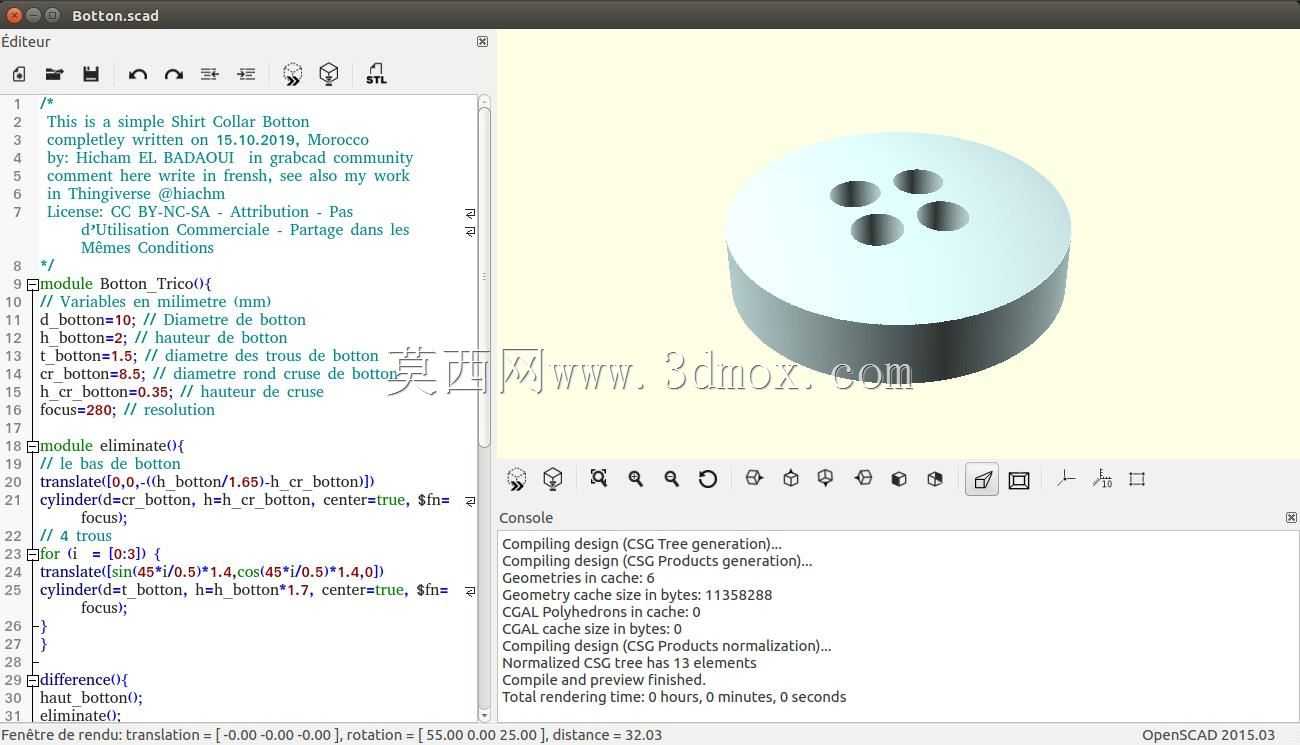Viewport: 1300px width, 745px height.
Task: Undo the last edit
Action: (138, 74)
